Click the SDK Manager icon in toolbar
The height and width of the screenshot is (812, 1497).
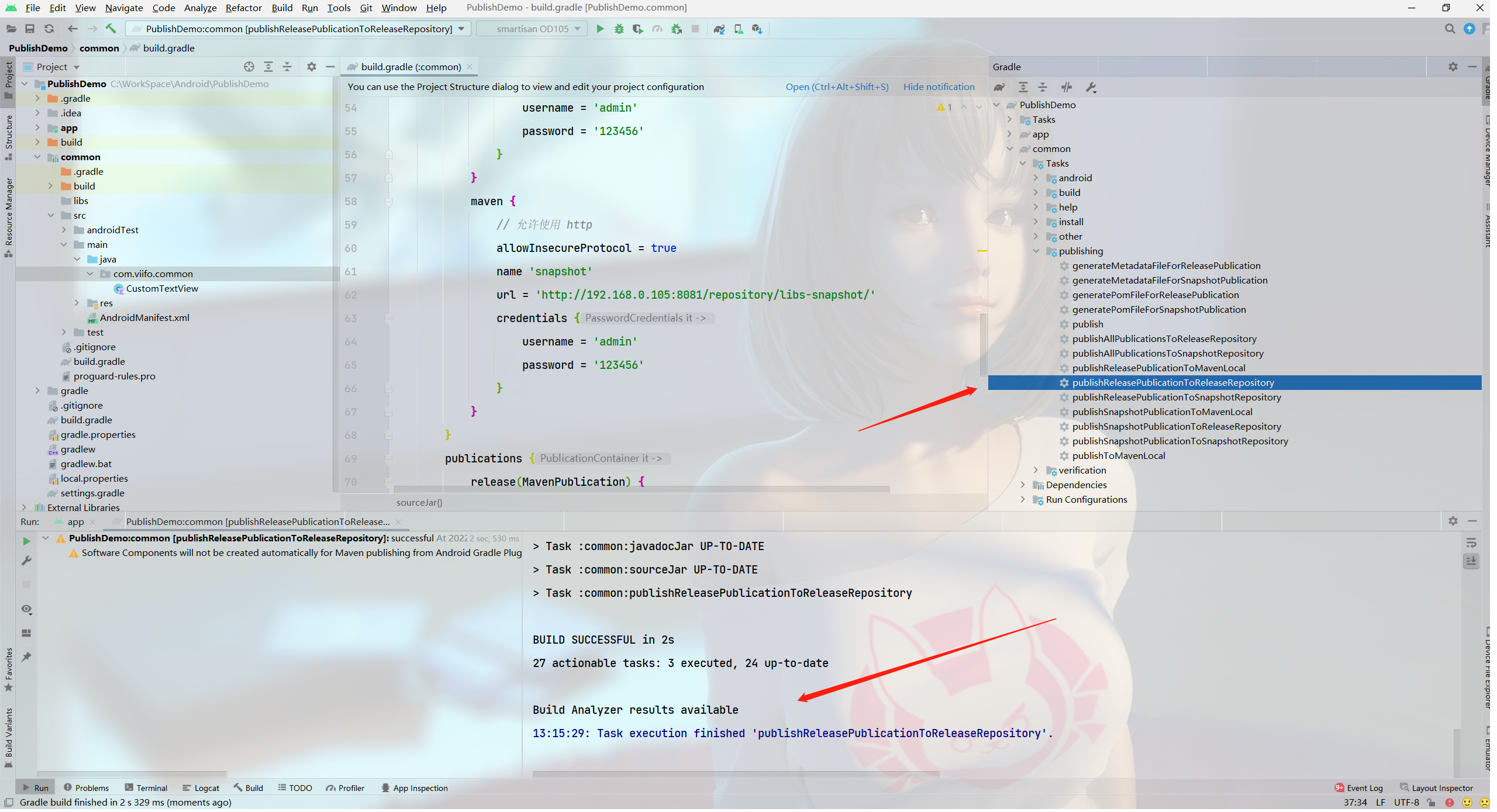tap(757, 29)
